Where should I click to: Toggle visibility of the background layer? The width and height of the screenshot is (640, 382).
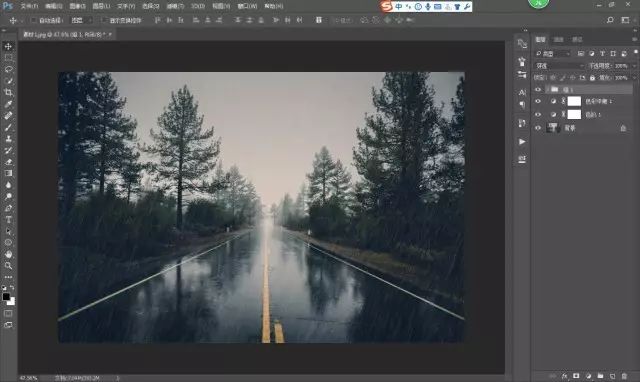538,128
